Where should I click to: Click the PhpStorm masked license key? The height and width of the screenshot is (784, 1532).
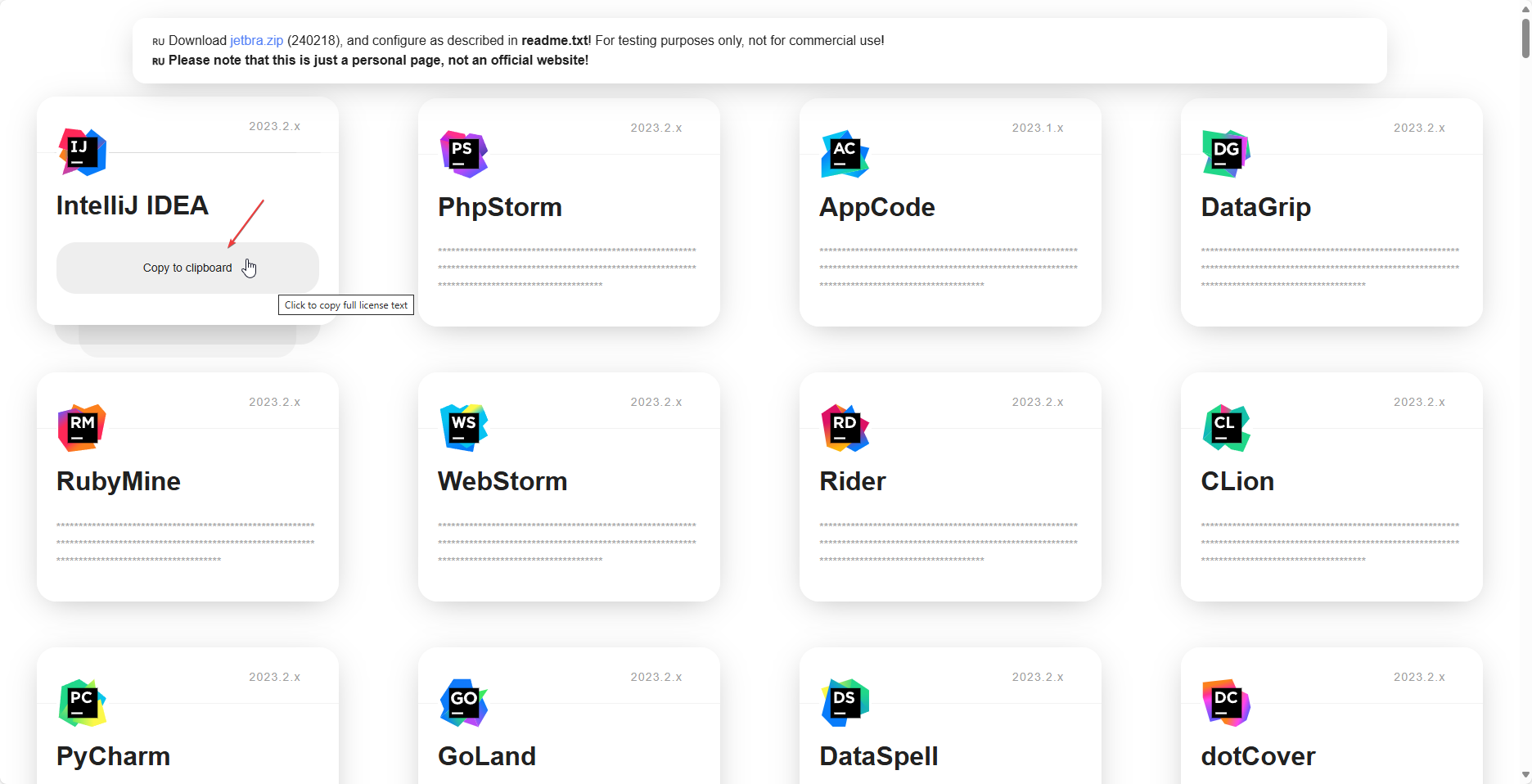pyautogui.click(x=567, y=268)
